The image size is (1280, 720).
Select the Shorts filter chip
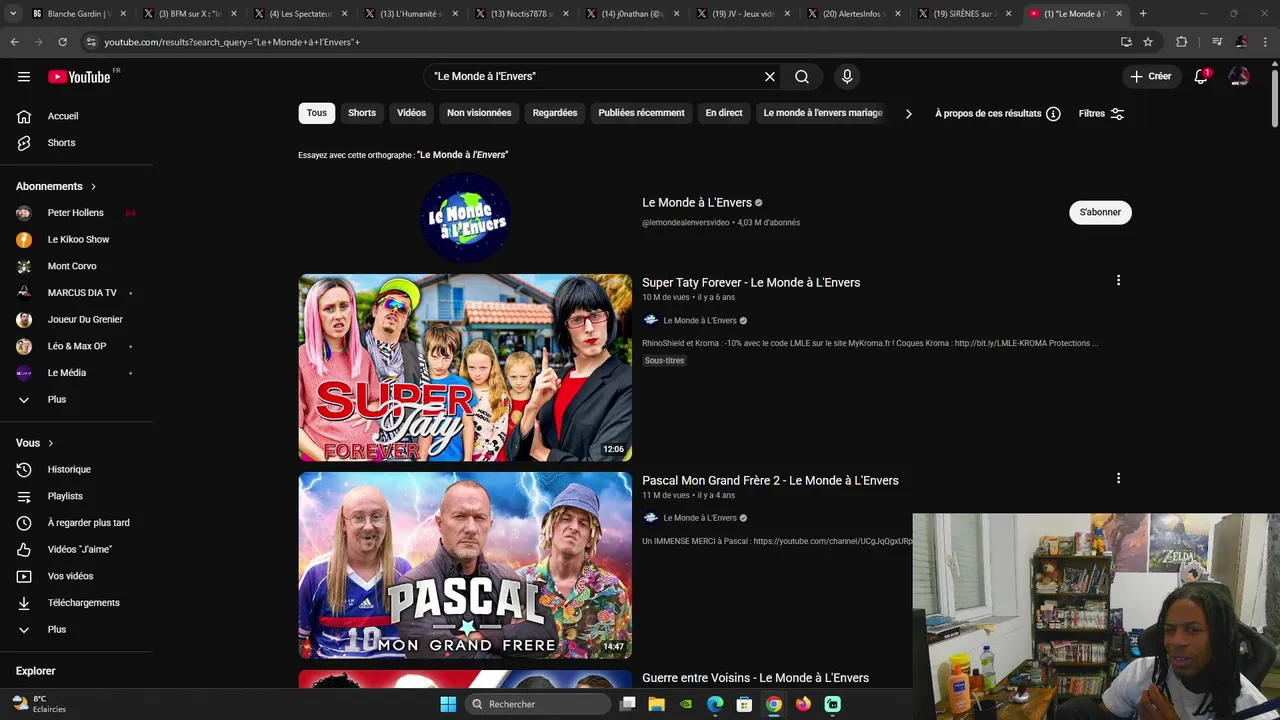pos(362,113)
